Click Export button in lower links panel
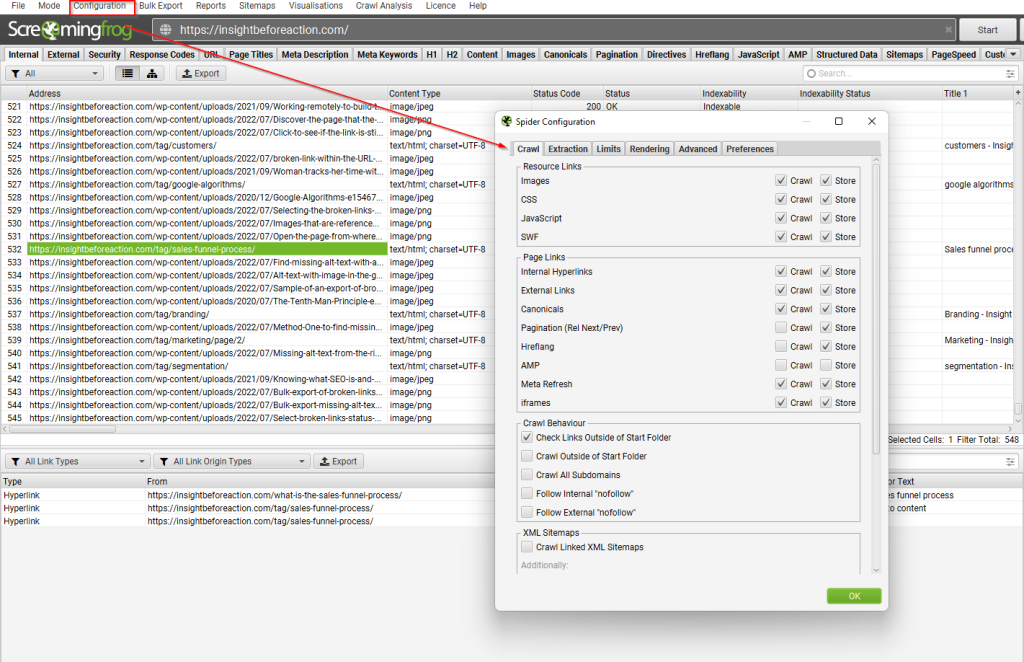This screenshot has height=662, width=1024. tap(338, 462)
